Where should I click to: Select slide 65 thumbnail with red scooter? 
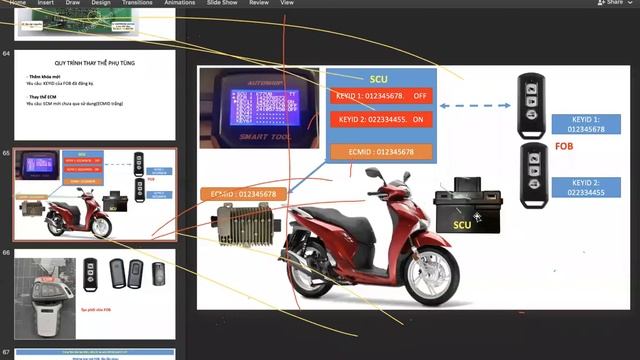coord(95,194)
